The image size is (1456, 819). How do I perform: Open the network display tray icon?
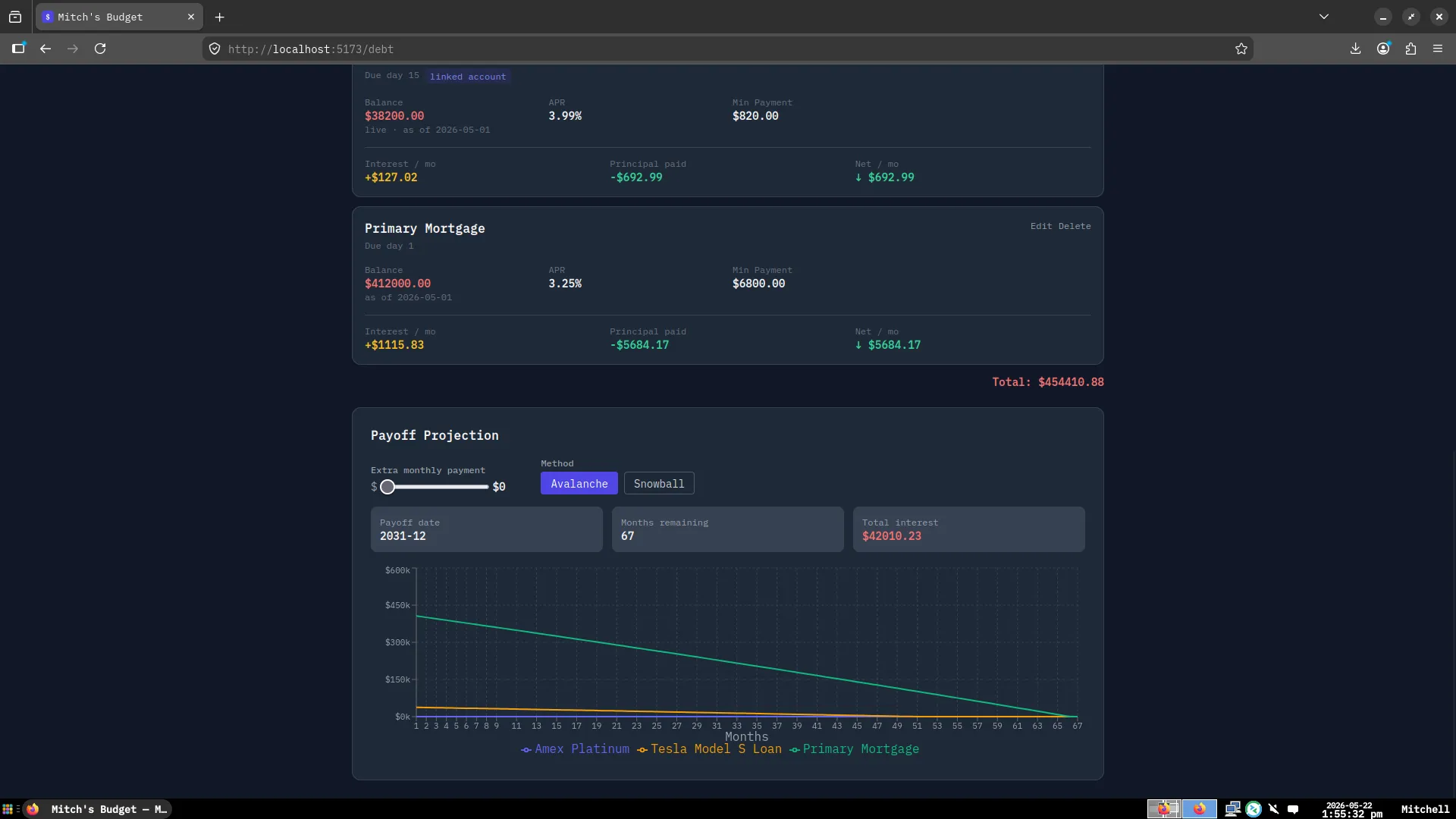pyautogui.click(x=1232, y=809)
